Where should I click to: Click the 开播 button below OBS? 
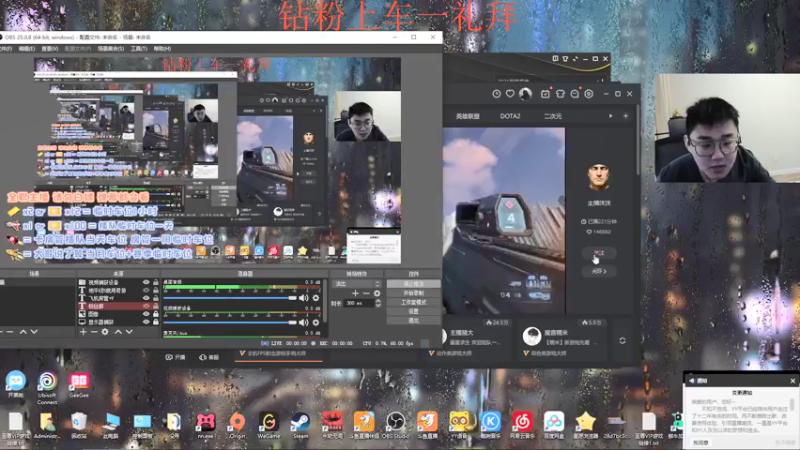coord(175,357)
